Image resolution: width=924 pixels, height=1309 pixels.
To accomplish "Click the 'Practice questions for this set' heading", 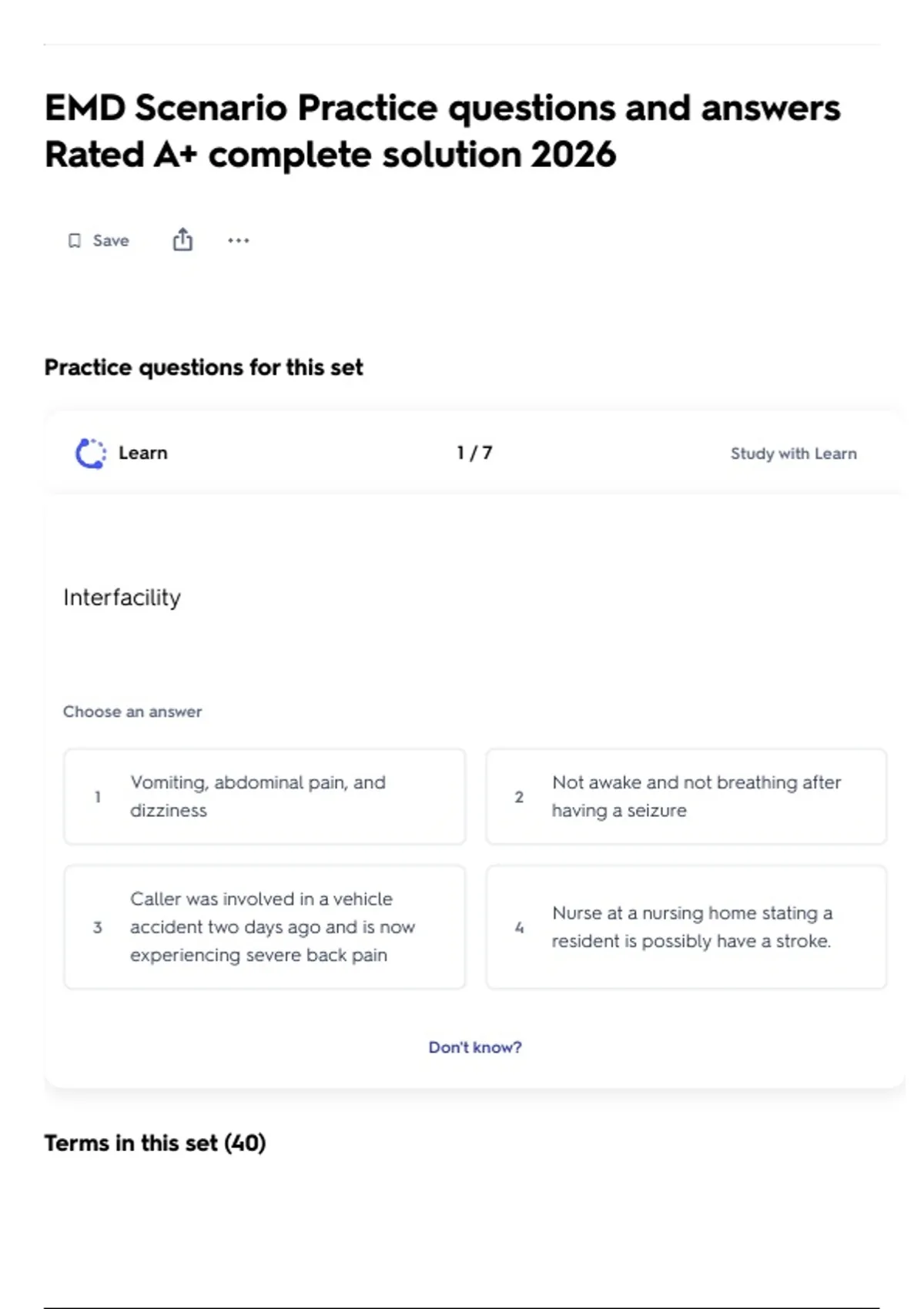I will [x=204, y=367].
